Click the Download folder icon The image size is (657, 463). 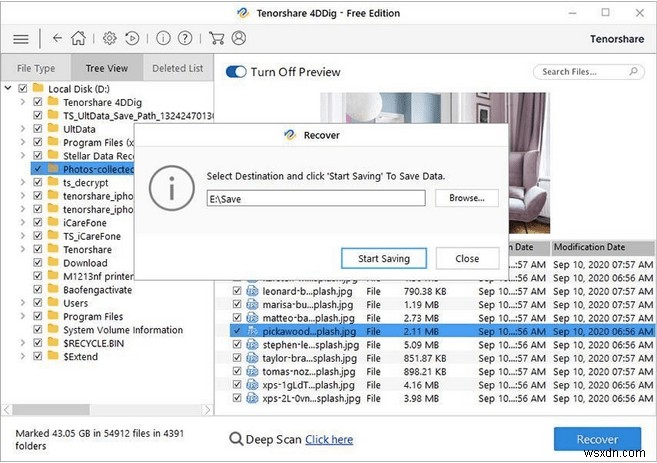53,262
